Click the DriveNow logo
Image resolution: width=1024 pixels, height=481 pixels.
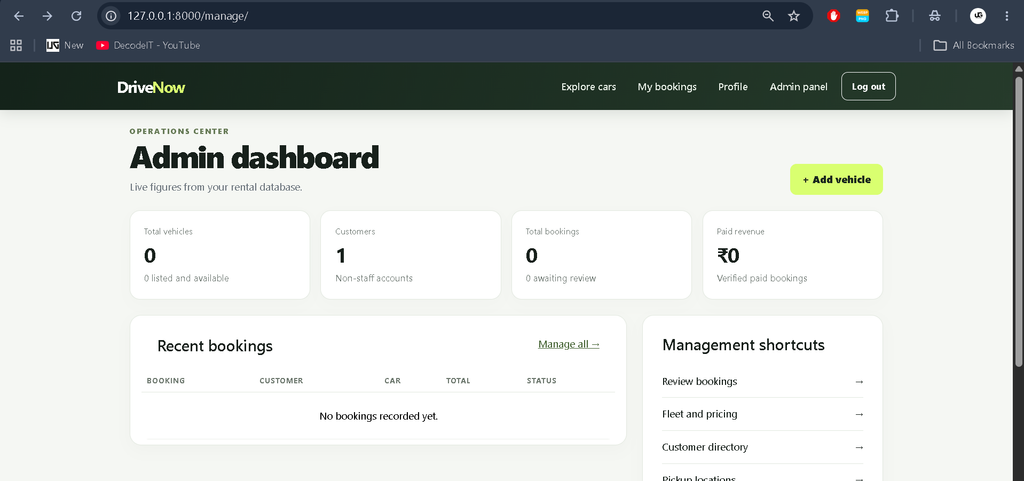[152, 87]
